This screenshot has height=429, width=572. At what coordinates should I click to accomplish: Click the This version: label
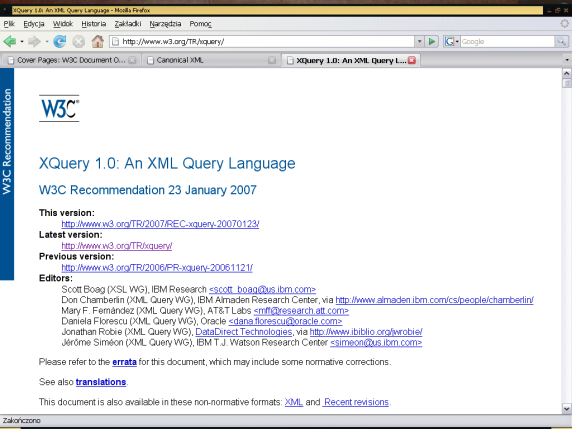click(x=67, y=213)
